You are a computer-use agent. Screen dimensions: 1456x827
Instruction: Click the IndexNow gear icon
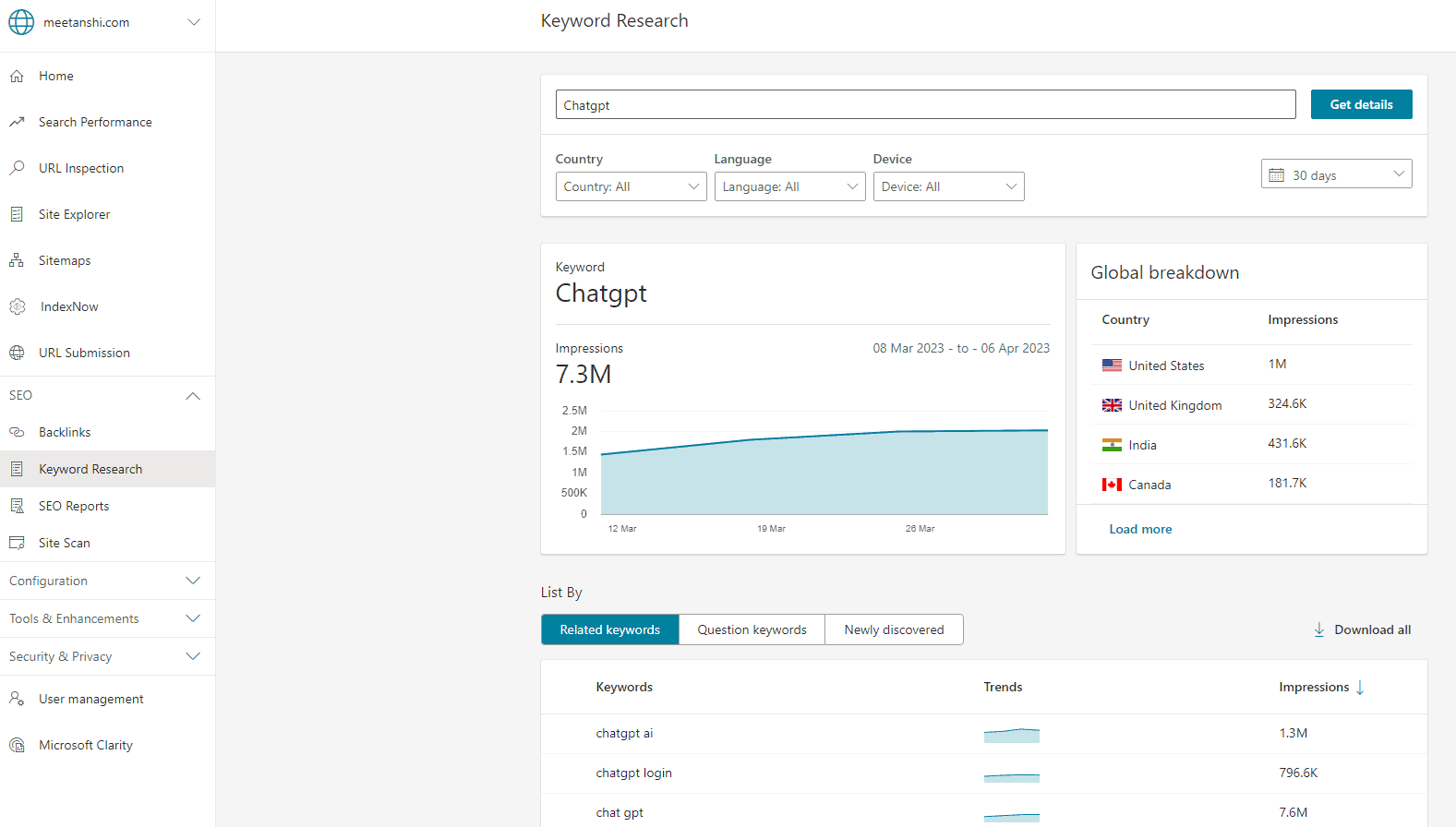pos(17,306)
